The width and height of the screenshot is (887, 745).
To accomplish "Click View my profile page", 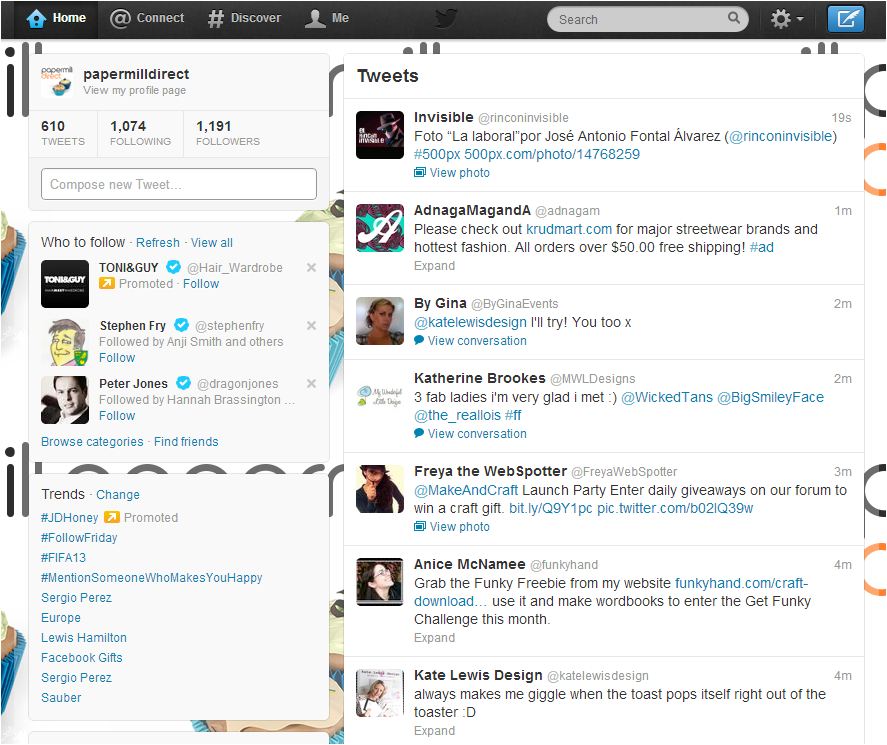I will point(135,90).
